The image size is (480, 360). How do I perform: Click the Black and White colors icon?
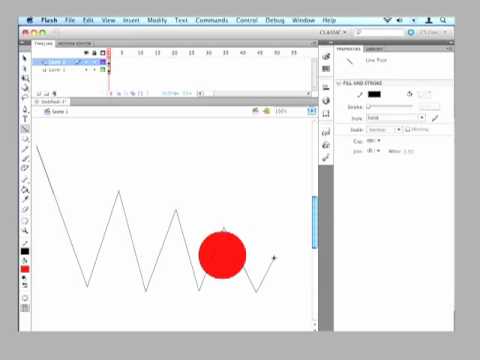pyautogui.click(x=24, y=277)
